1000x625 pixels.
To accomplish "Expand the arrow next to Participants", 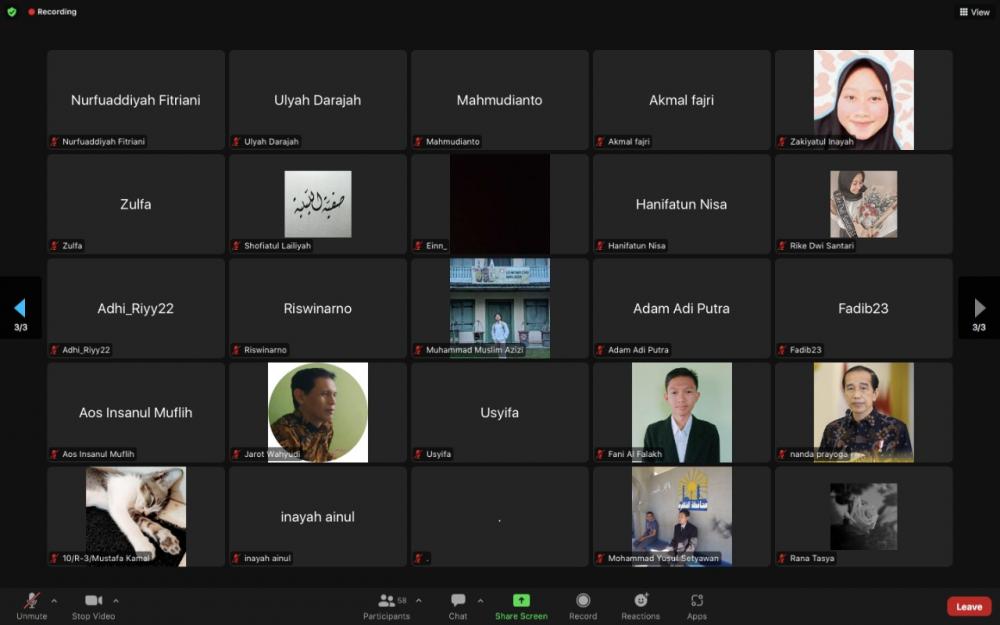I will tap(418, 601).
